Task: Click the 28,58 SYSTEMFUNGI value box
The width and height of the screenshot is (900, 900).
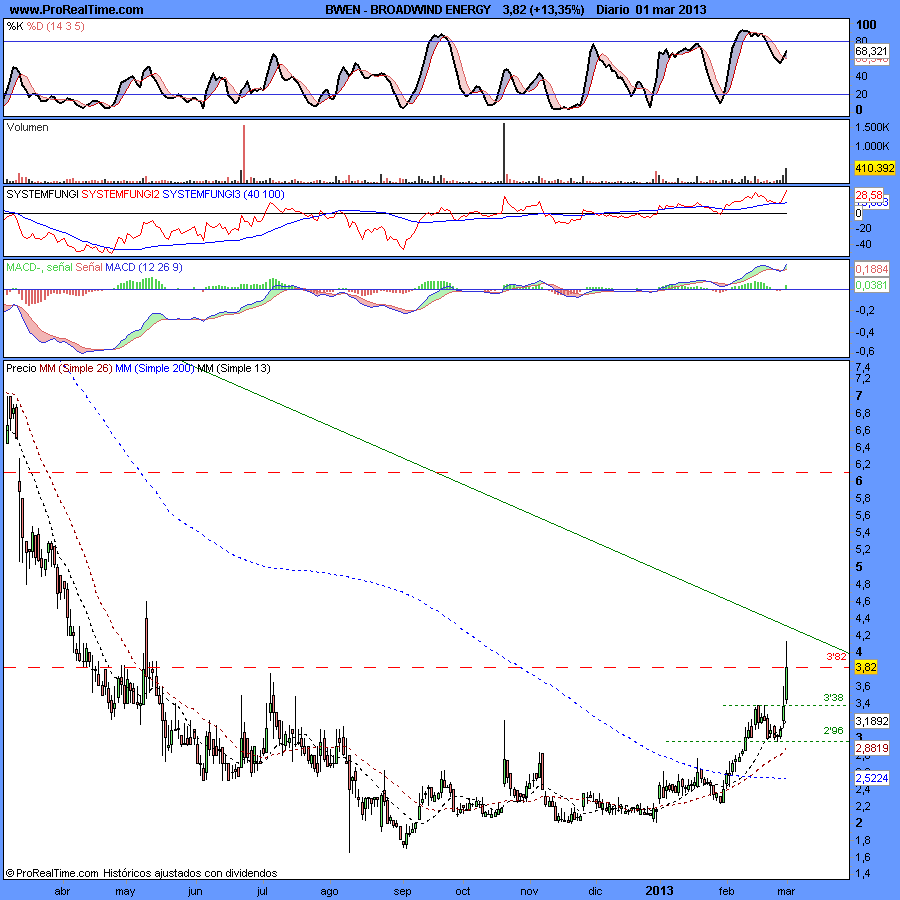Action: [x=869, y=195]
